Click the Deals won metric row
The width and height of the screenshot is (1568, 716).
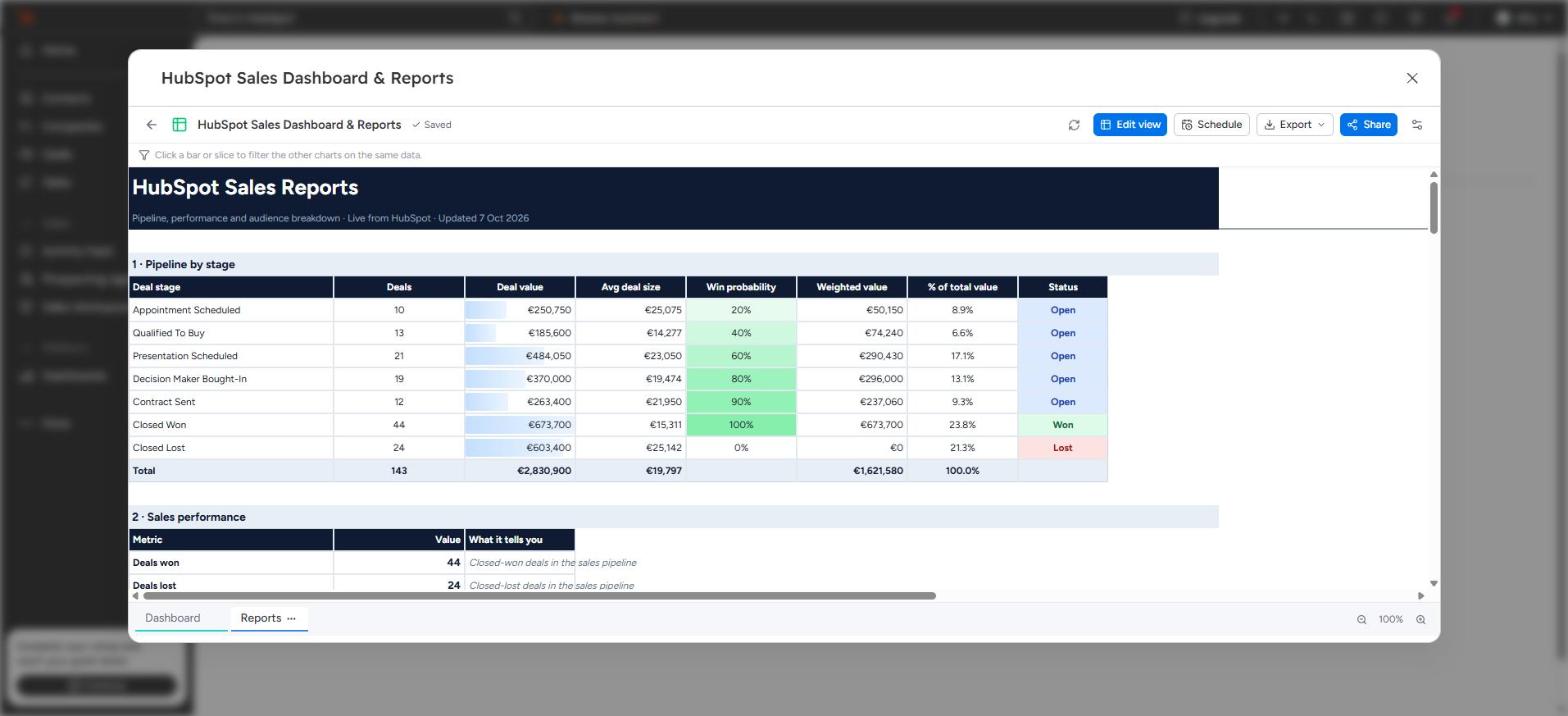click(x=352, y=563)
